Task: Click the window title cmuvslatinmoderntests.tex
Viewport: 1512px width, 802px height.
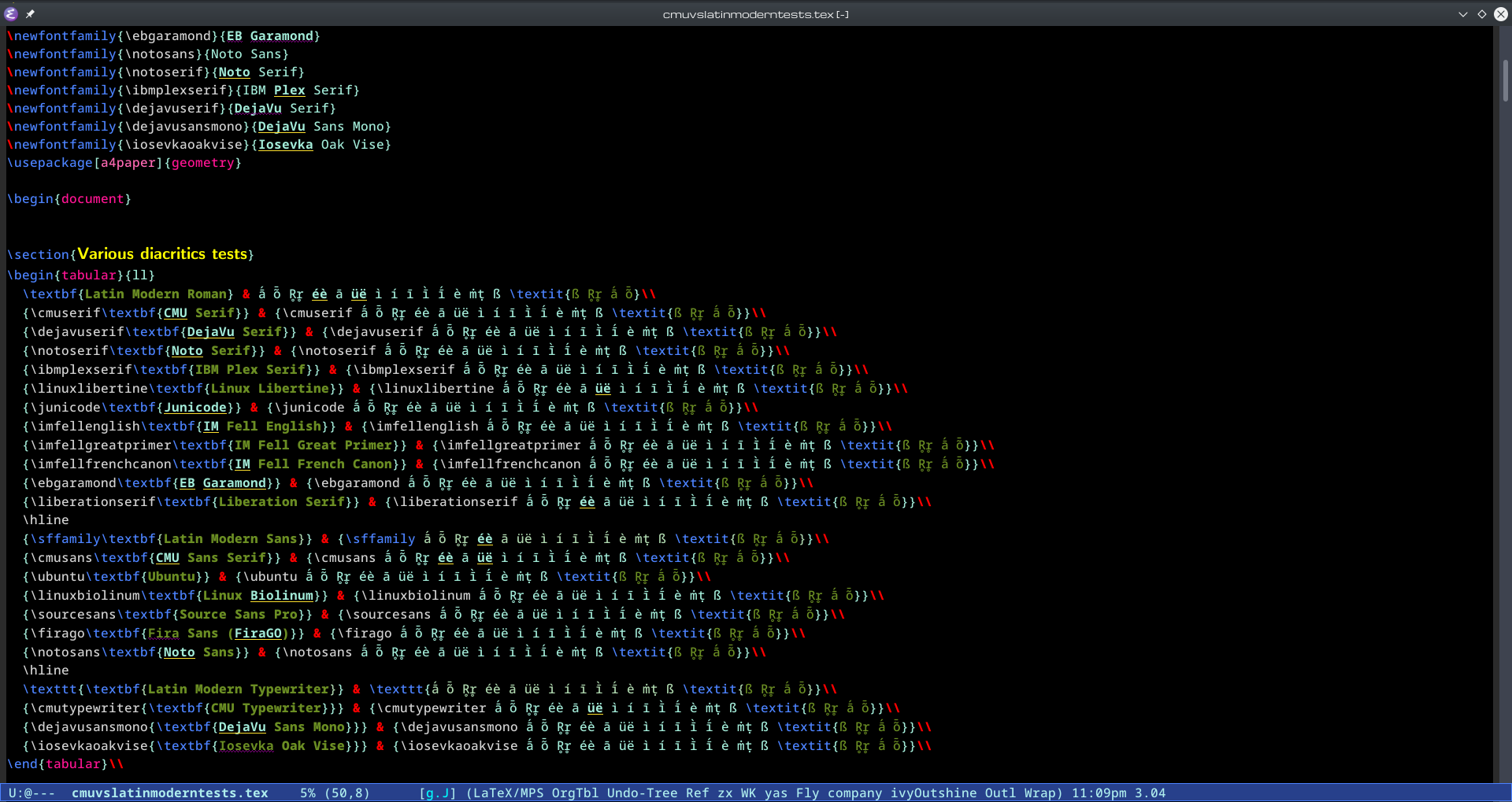Action: pyautogui.click(x=755, y=14)
